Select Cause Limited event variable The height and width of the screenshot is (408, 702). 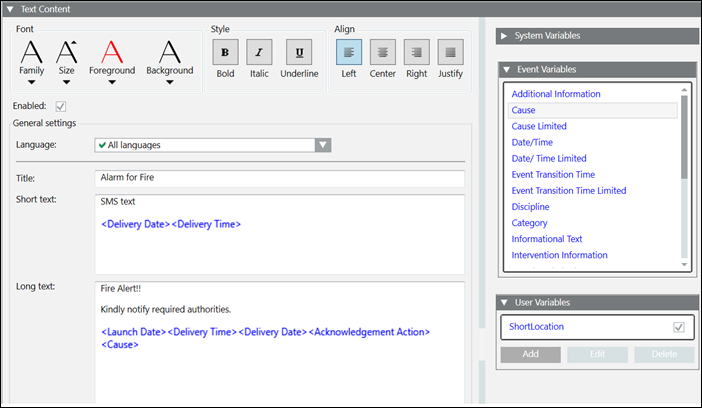pos(539,126)
